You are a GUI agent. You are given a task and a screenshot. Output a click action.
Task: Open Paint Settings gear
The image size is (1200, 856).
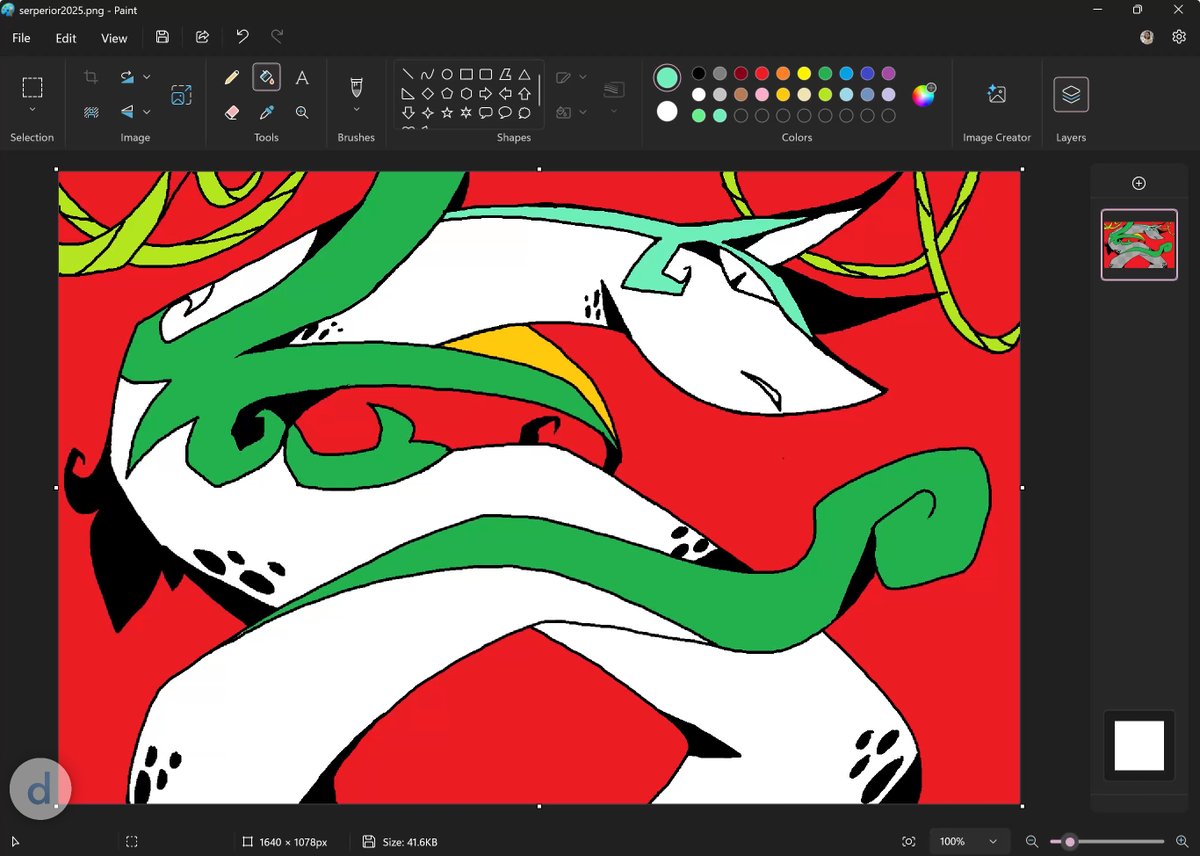pos(1179,37)
